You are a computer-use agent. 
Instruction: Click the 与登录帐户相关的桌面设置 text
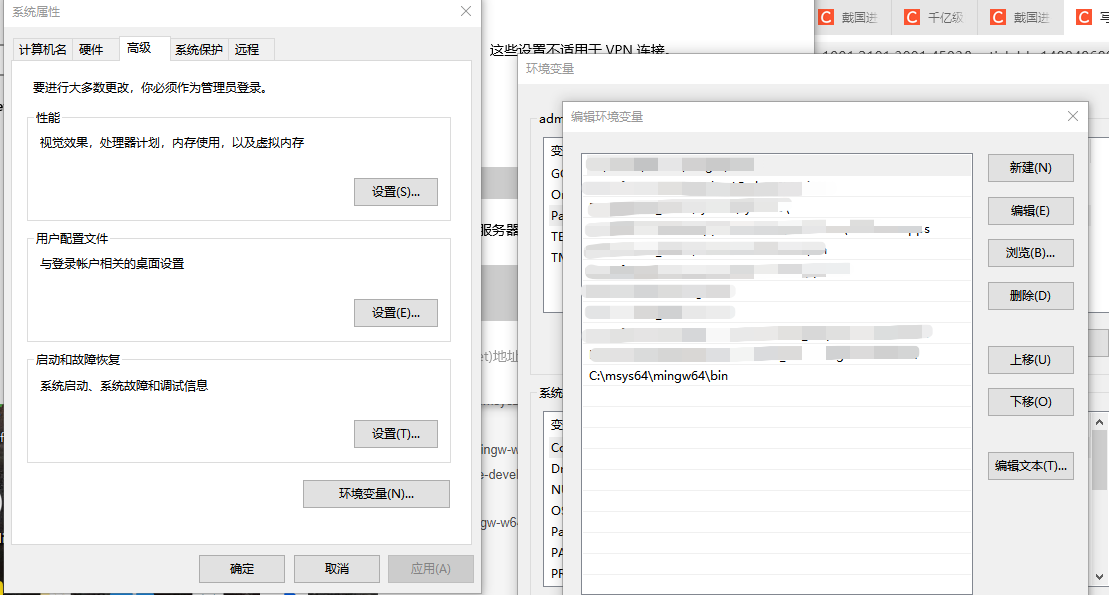[x=112, y=264]
